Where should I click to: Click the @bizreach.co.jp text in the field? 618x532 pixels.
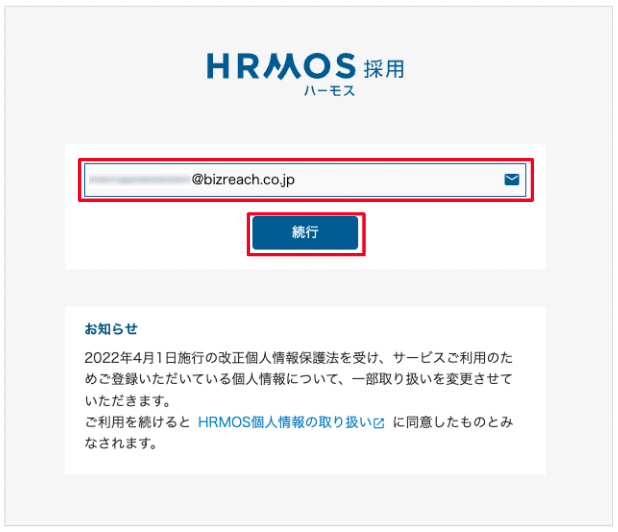coord(243,180)
